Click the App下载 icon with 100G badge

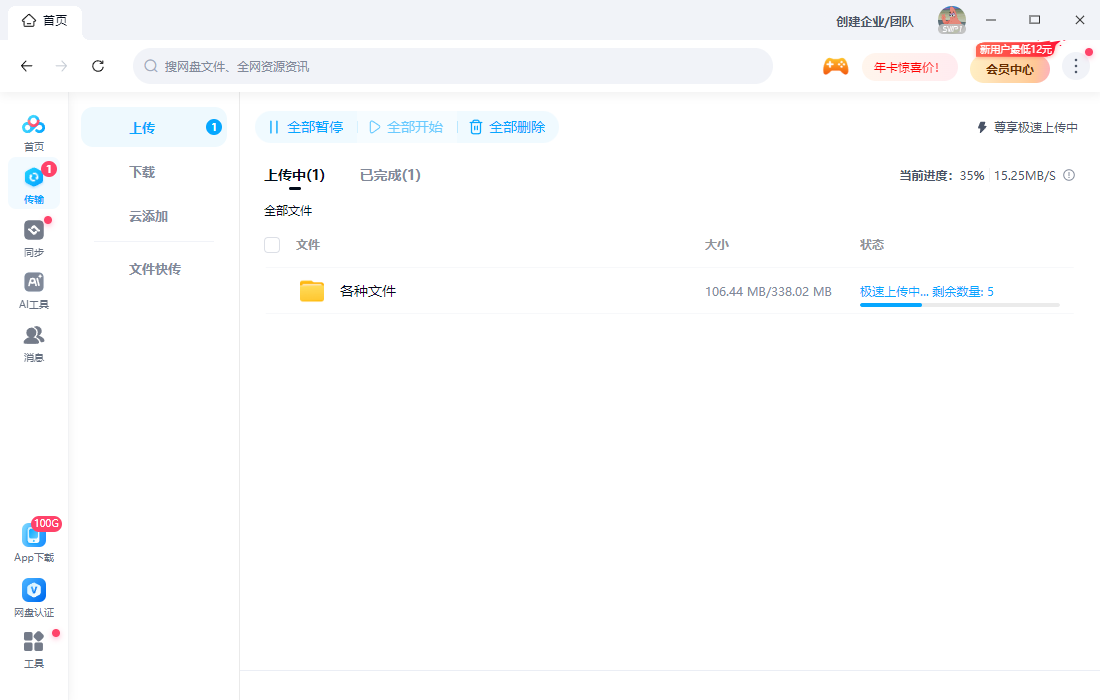pyautogui.click(x=33, y=535)
